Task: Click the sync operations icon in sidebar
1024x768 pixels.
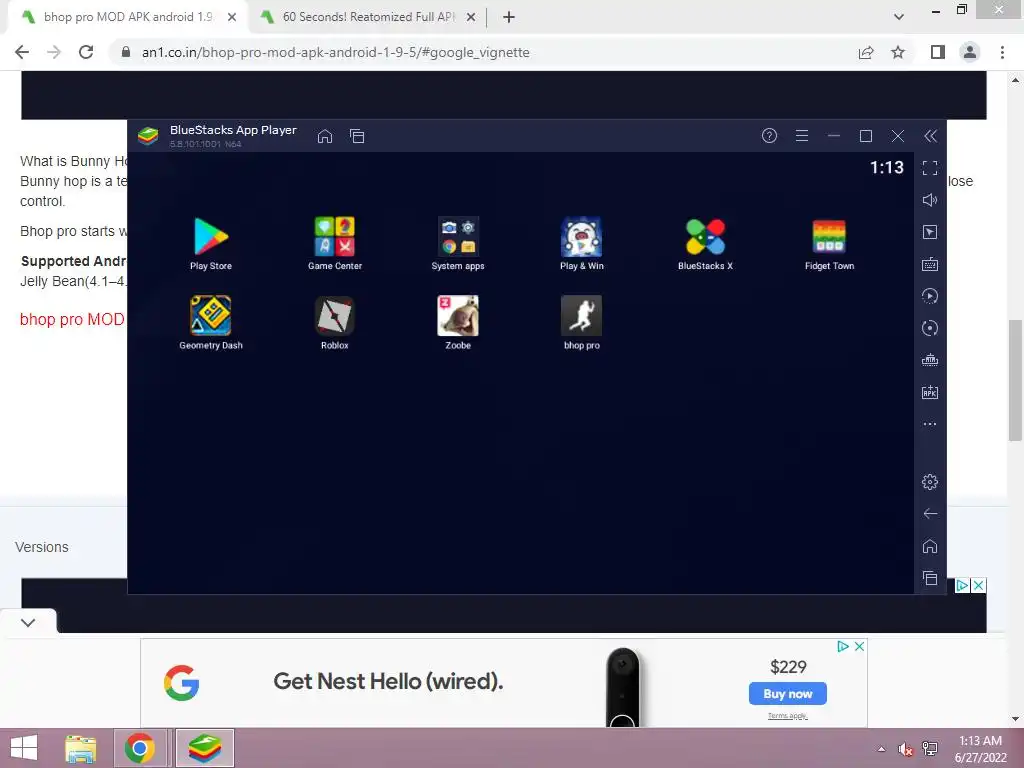Action: point(930,296)
